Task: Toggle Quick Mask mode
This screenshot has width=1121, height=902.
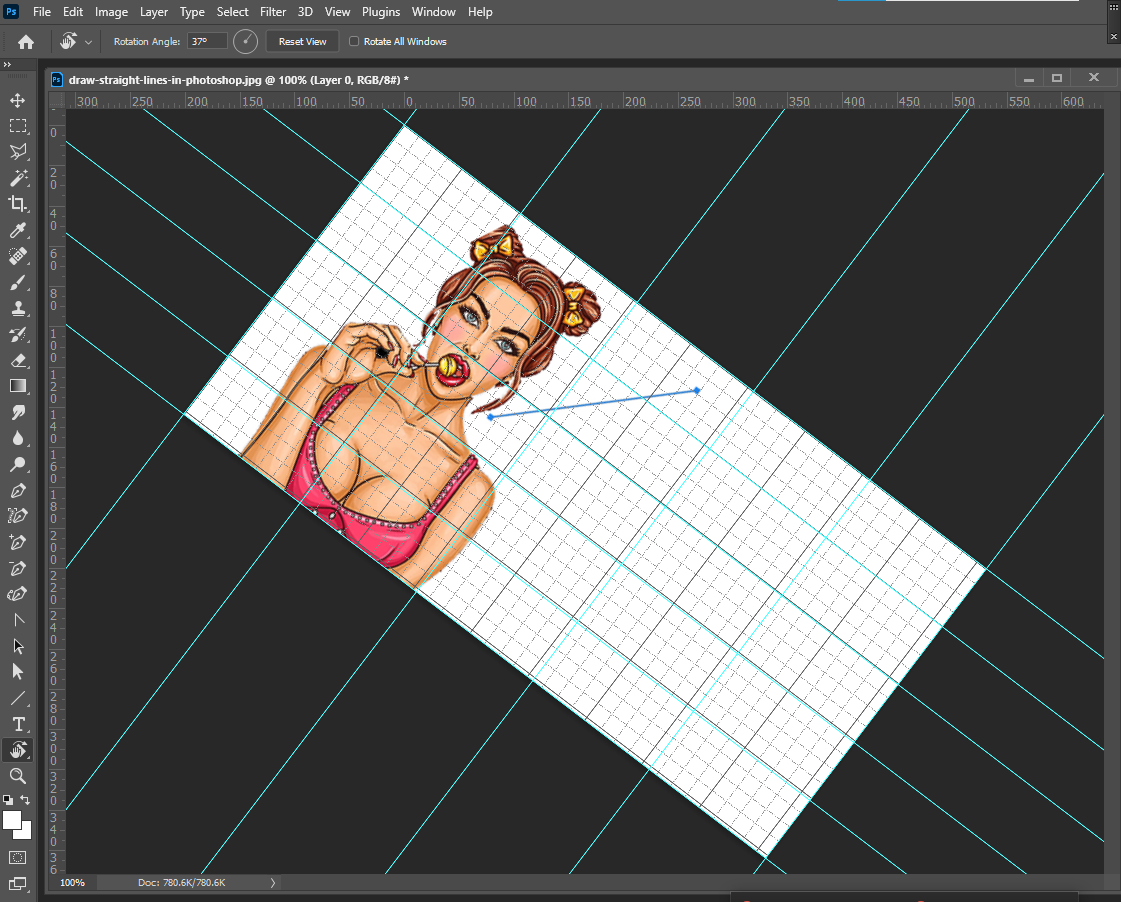Action: [x=18, y=857]
